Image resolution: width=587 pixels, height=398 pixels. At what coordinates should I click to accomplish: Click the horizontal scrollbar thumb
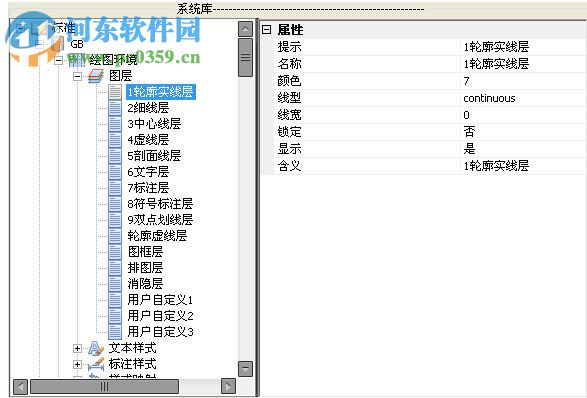coord(104,386)
